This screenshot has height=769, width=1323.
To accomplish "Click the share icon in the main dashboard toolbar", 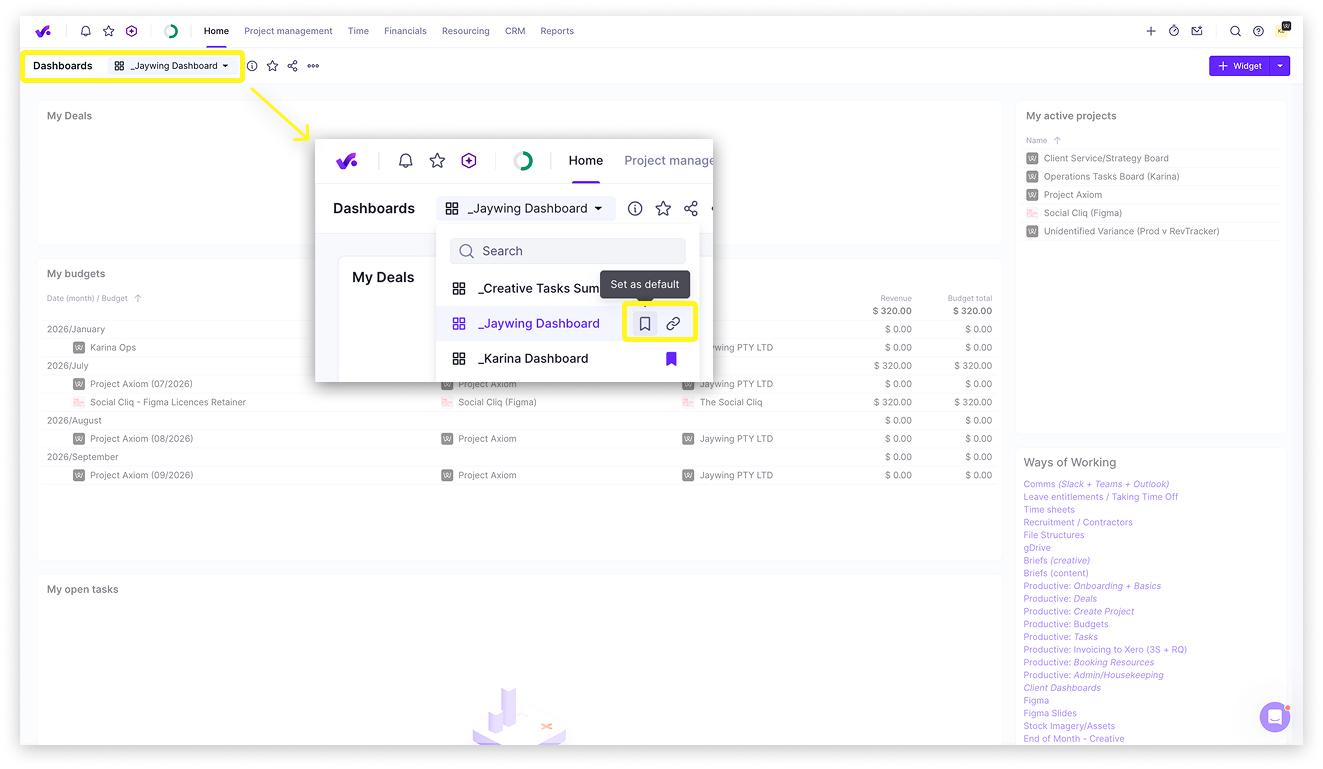I will coord(293,66).
